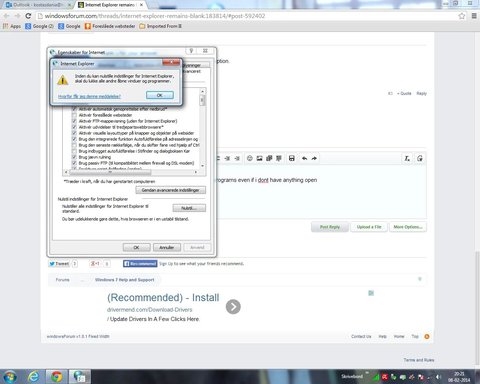Viewport: 480px width, 384px height.
Task: Click OK in the Internet Explorer warning dialog
Action: (x=160, y=95)
